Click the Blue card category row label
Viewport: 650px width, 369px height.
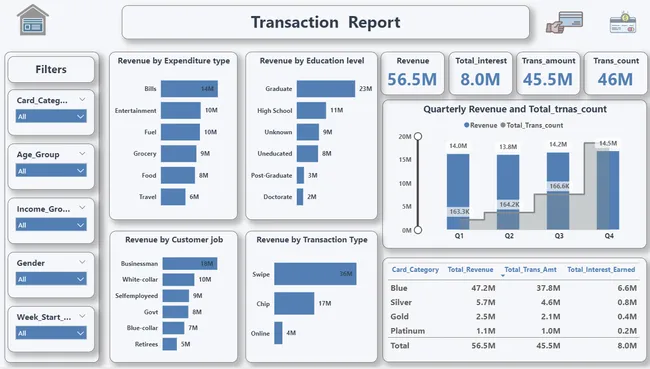(399, 288)
